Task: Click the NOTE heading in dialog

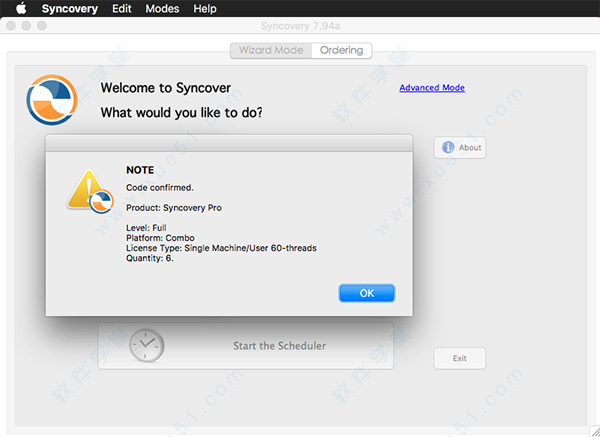Action: pyautogui.click(x=140, y=170)
